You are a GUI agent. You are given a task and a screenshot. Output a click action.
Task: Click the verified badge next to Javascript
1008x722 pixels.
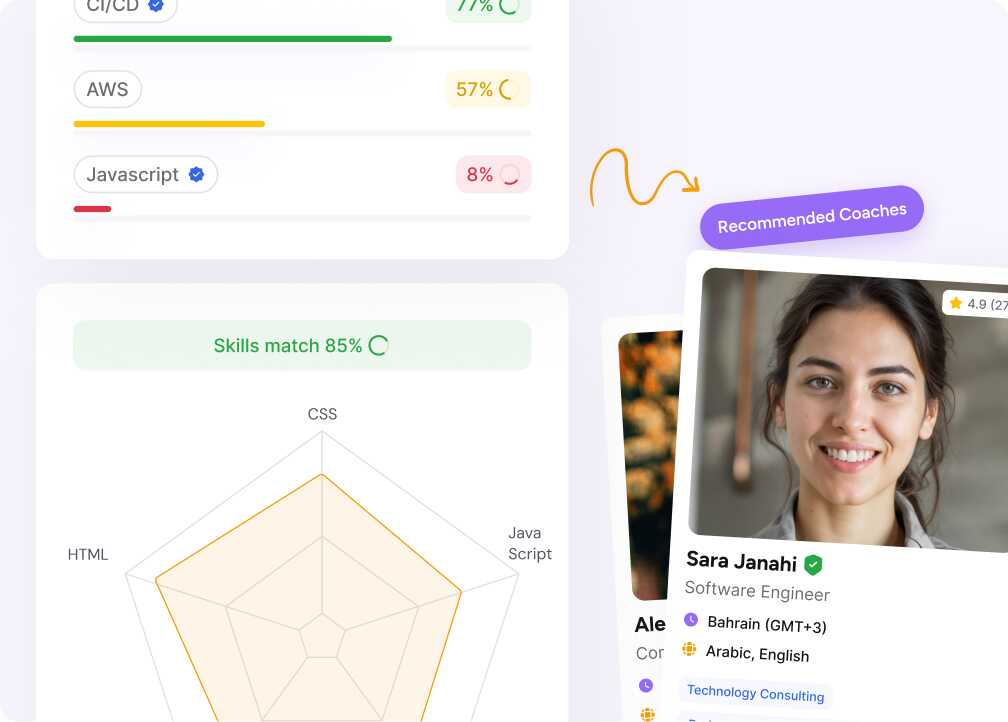196,174
